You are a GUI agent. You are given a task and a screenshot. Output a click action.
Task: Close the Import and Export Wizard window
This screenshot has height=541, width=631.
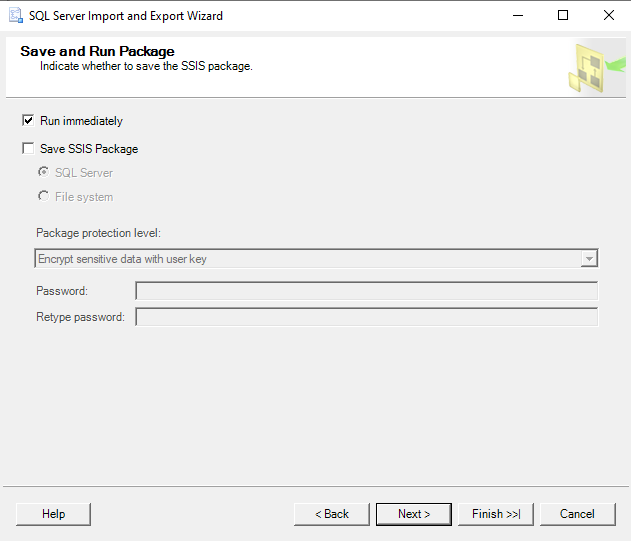click(609, 15)
